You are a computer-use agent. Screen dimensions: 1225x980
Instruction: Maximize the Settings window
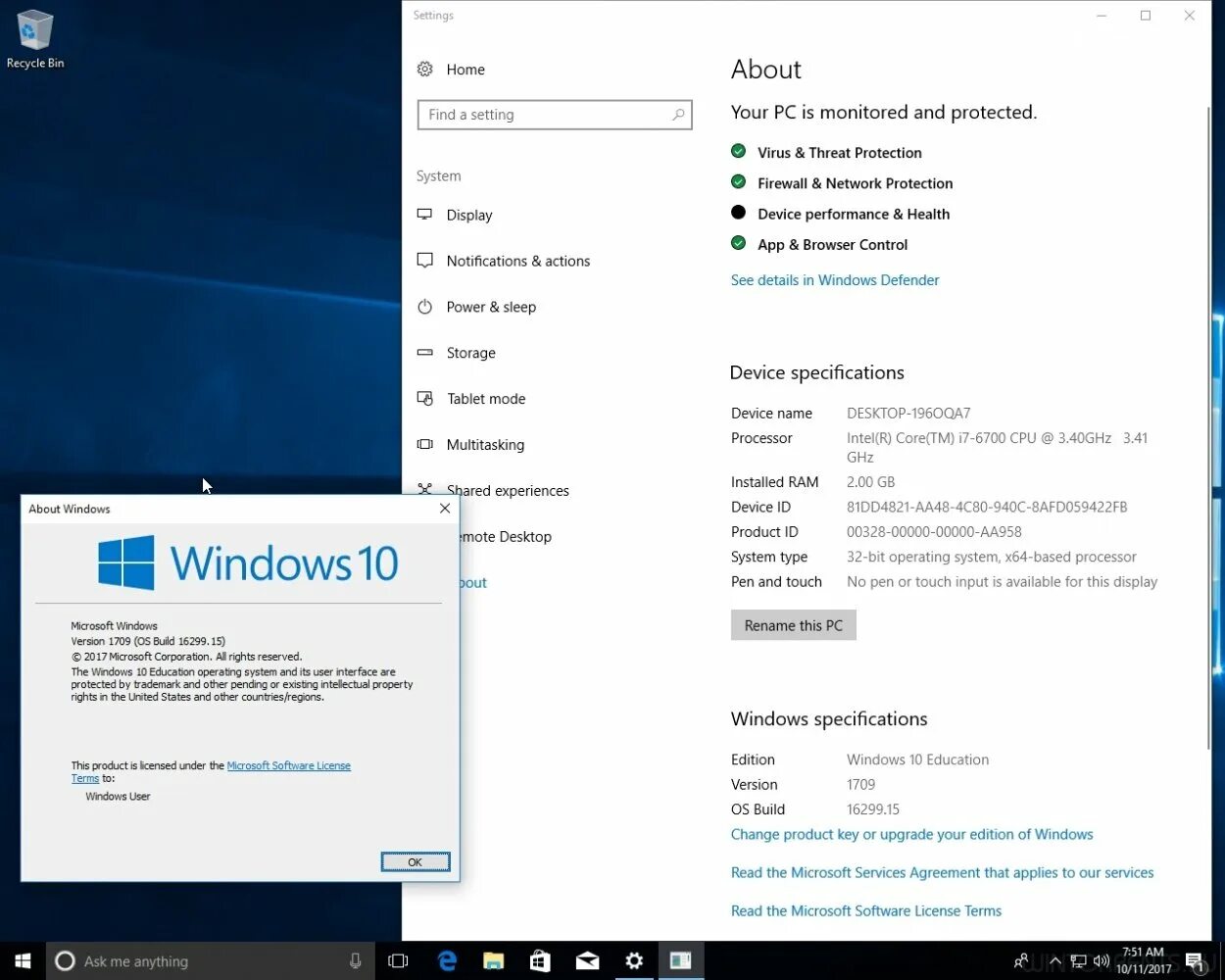point(1145,16)
